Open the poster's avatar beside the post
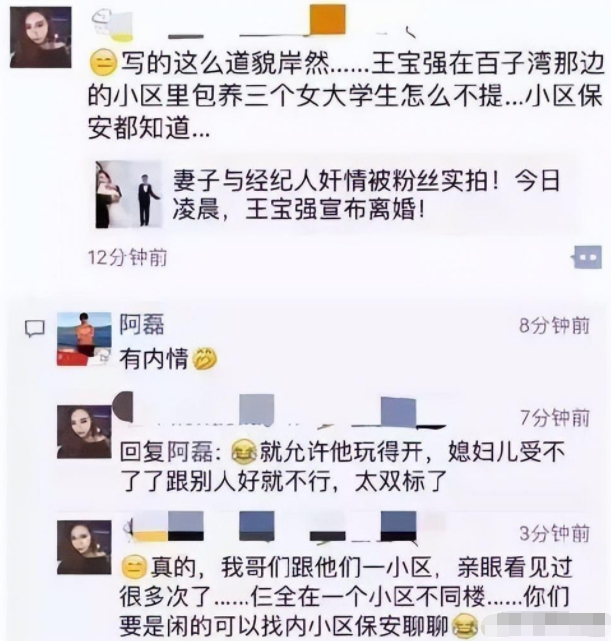Image resolution: width=611 pixels, height=641 pixels. 41,37
